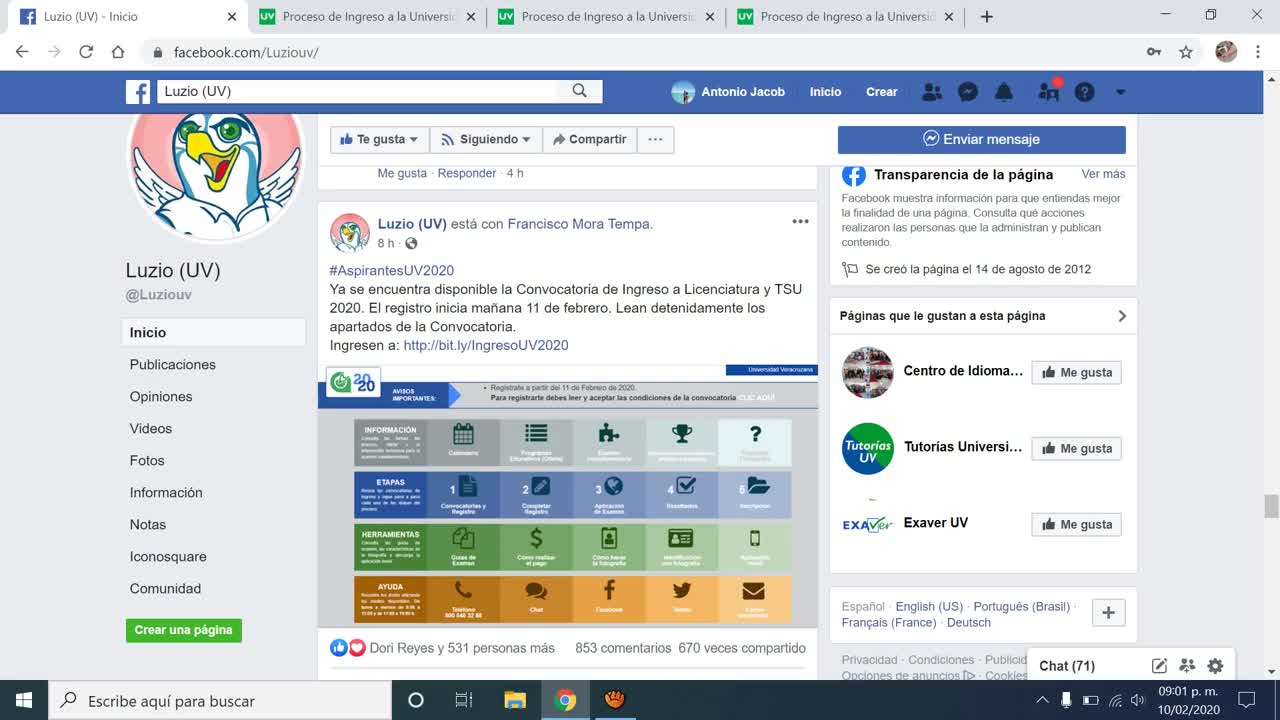Switch to the second Proceso de Ingreso tab
Screen dimensions: 1280x720
click(606, 16)
